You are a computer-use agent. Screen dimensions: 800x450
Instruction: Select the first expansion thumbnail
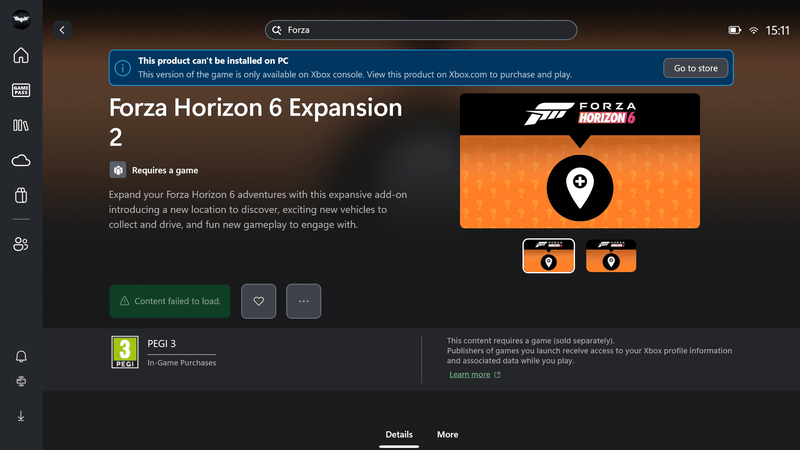(x=548, y=256)
